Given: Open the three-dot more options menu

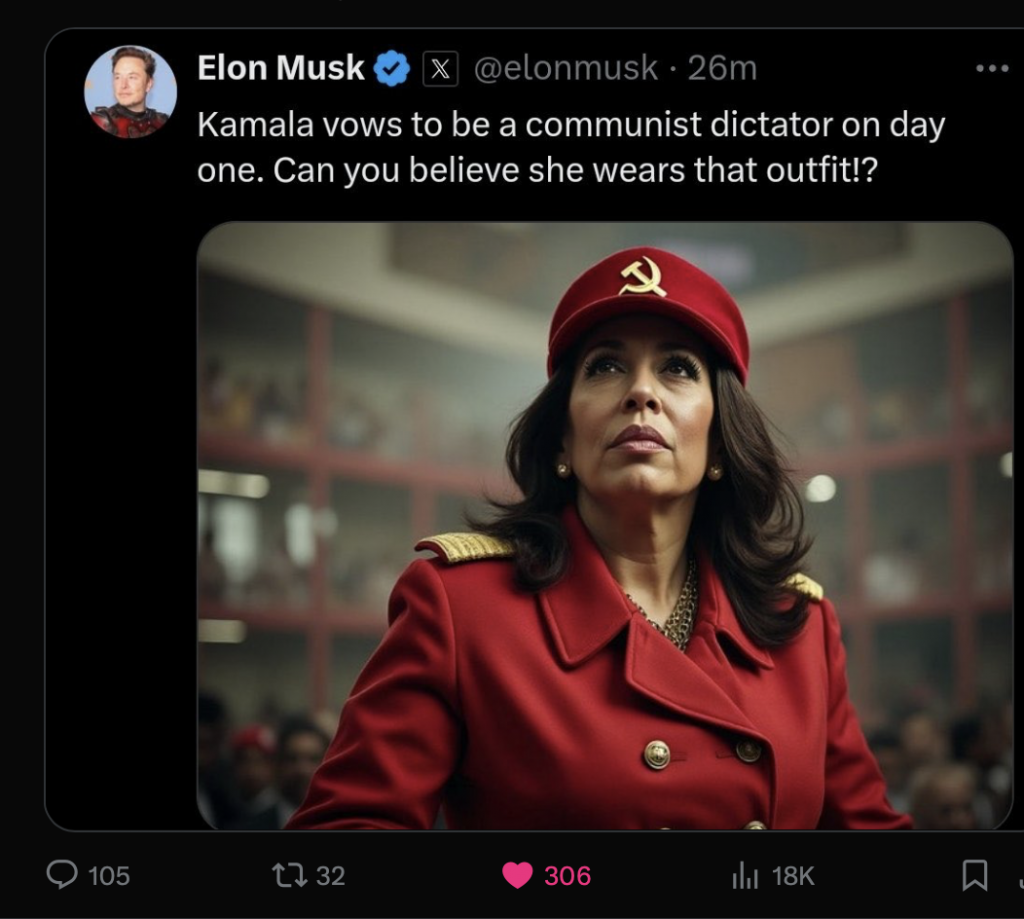Looking at the screenshot, I should coord(991,68).
